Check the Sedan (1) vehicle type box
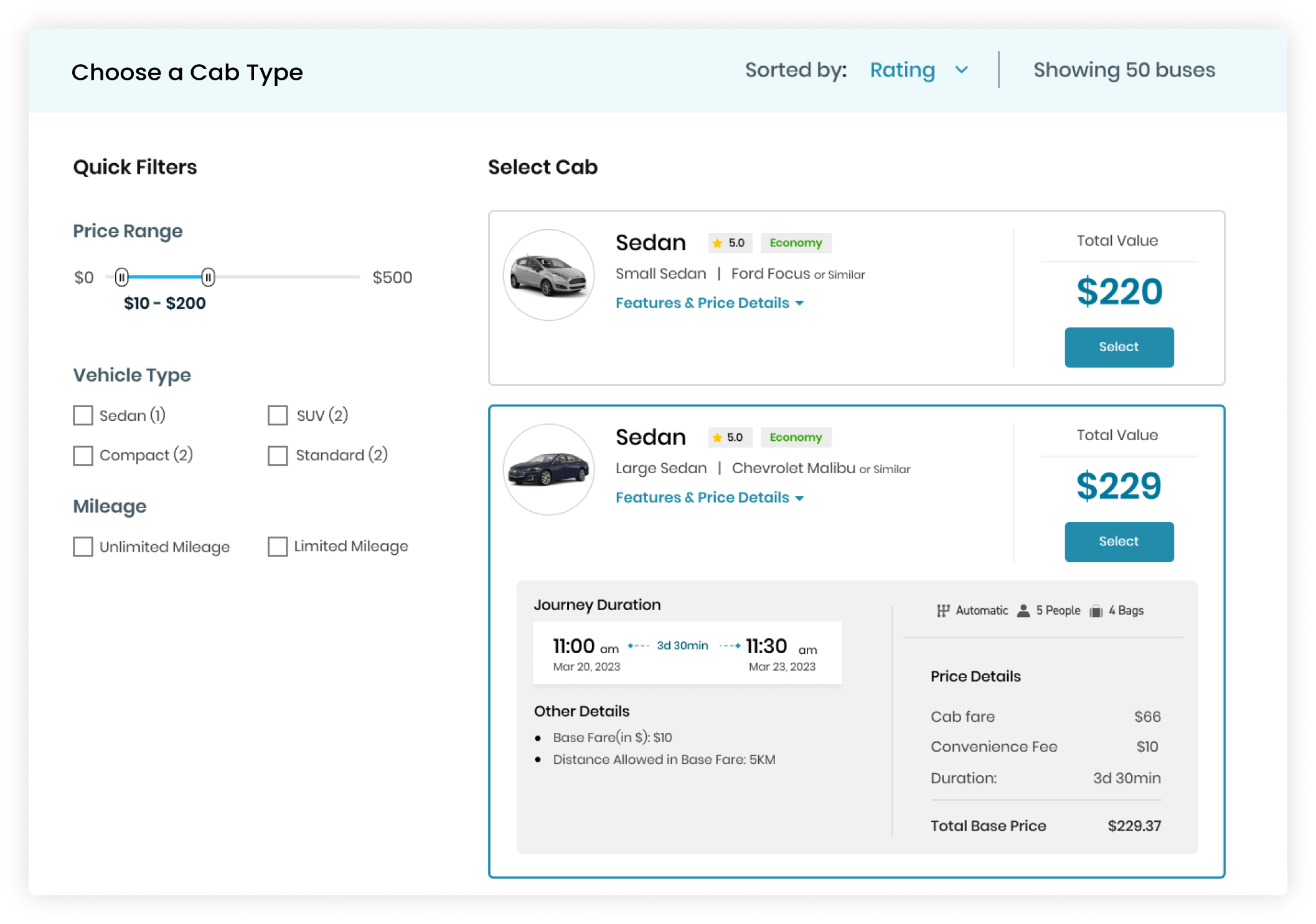Screen dimensions: 1316x924 [x=83, y=415]
